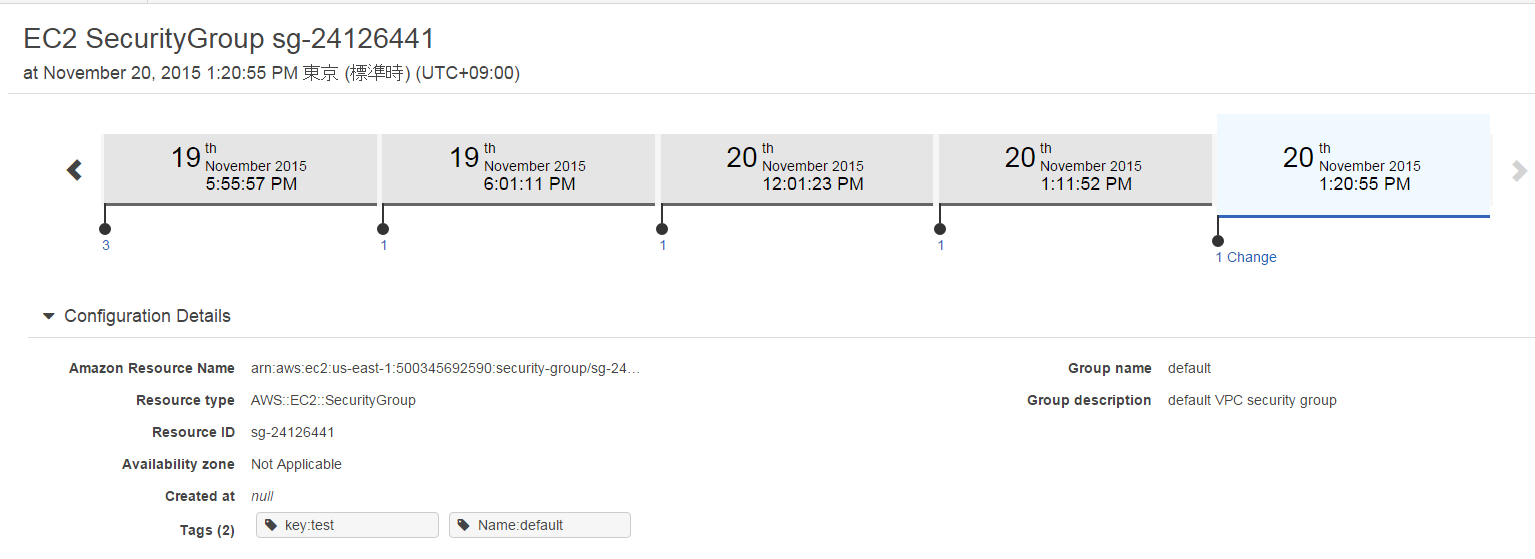
Task: Select the November 19 6:01:11 PM snapshot
Action: 519,169
